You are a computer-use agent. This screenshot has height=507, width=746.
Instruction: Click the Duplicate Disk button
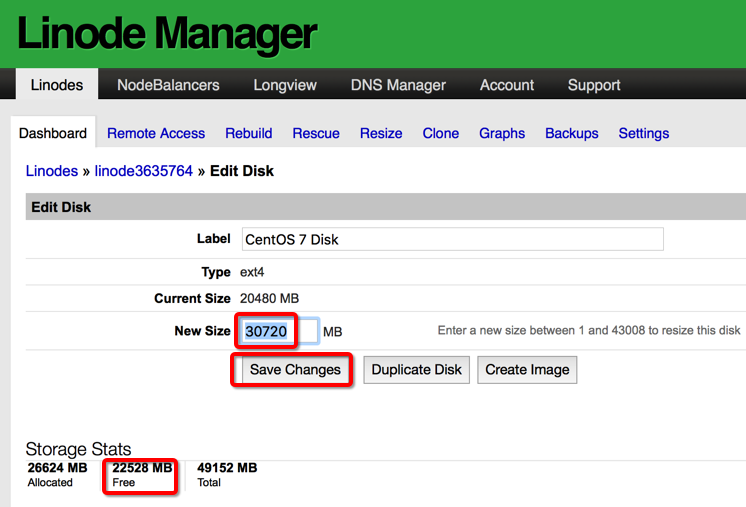pyautogui.click(x=416, y=370)
